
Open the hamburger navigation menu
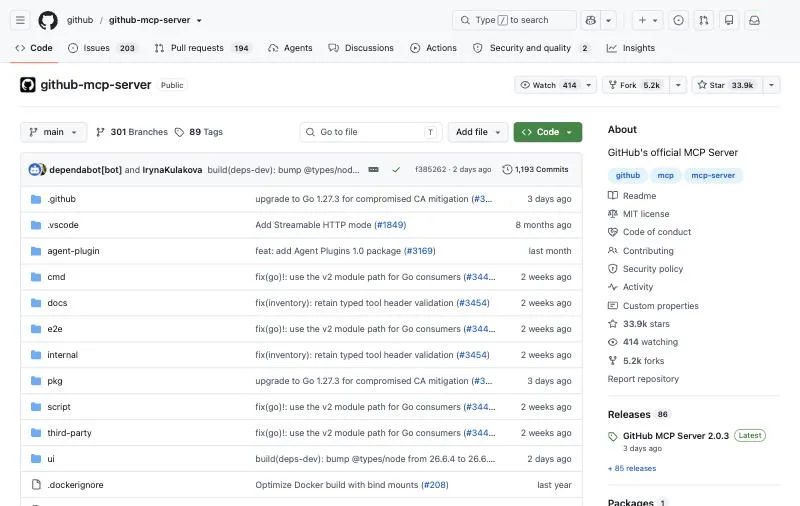(x=20, y=20)
